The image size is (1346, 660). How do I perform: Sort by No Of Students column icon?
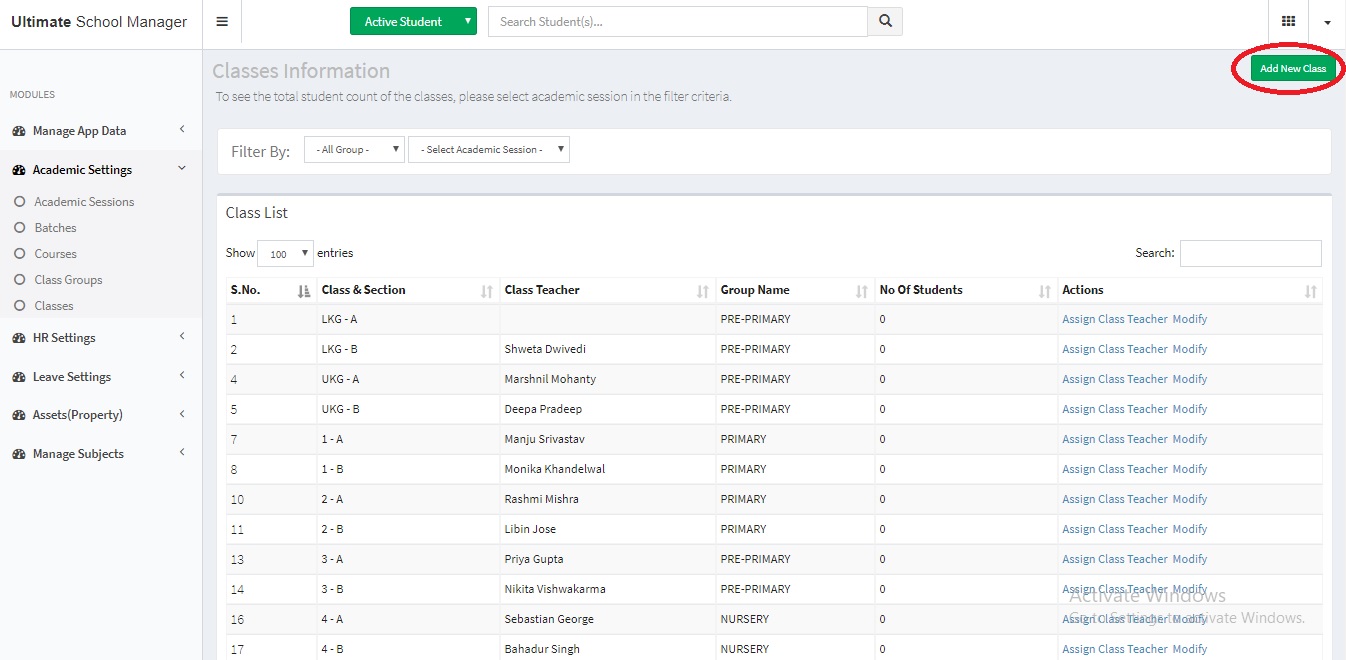point(1045,291)
